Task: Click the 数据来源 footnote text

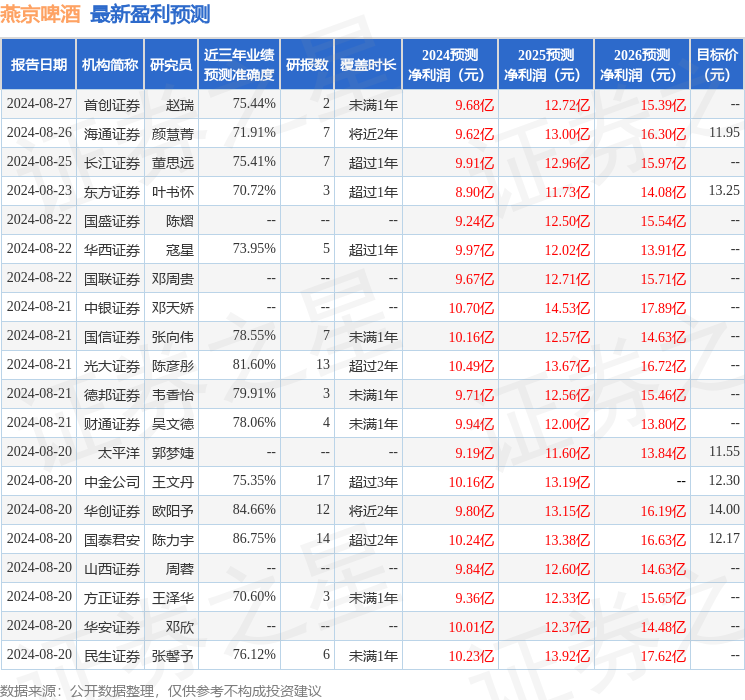Action: (161, 690)
